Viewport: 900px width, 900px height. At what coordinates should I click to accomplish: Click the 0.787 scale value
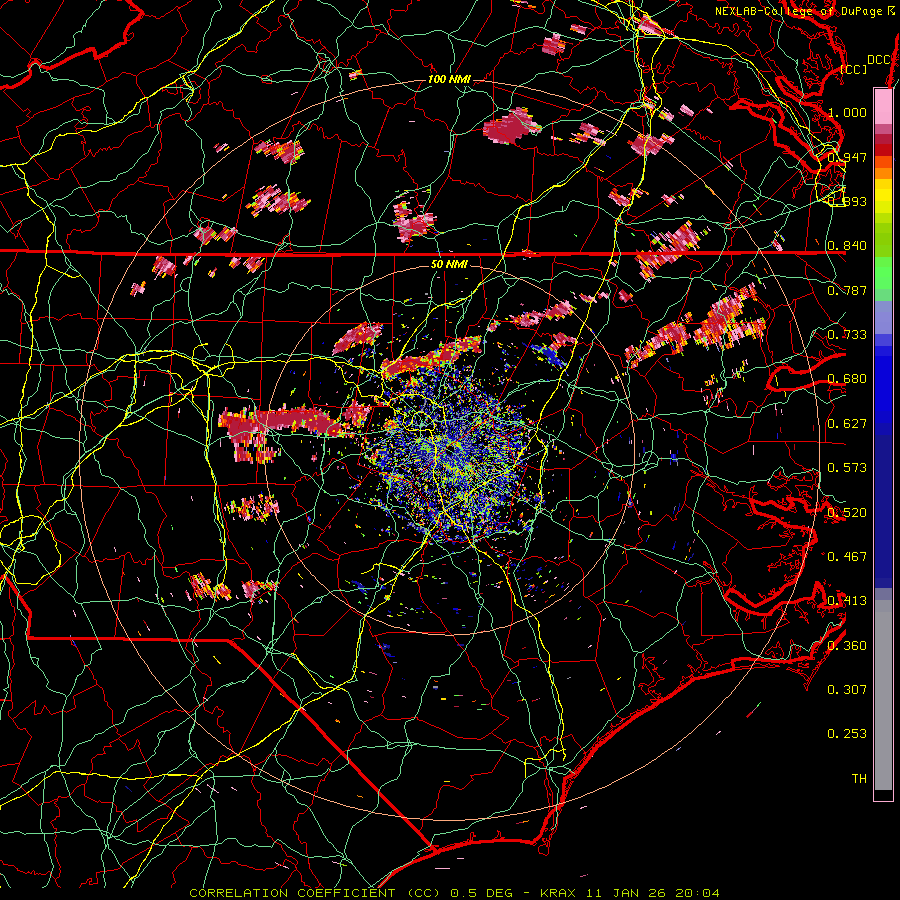click(847, 290)
